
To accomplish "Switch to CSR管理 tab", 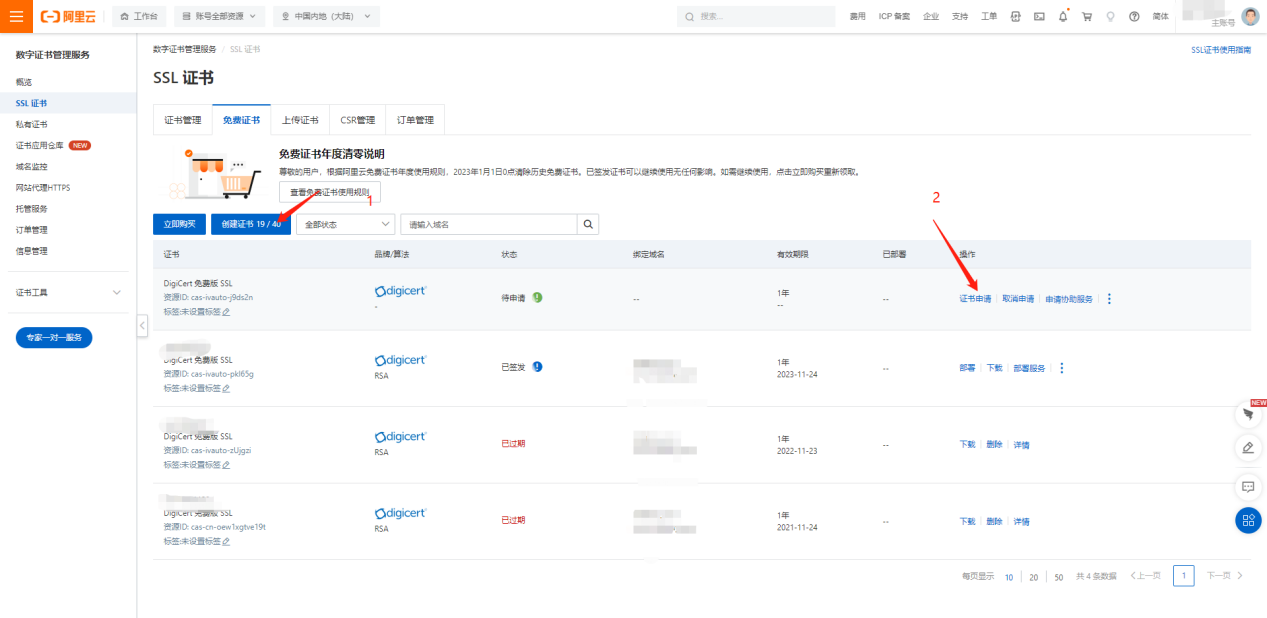I will click(x=357, y=120).
